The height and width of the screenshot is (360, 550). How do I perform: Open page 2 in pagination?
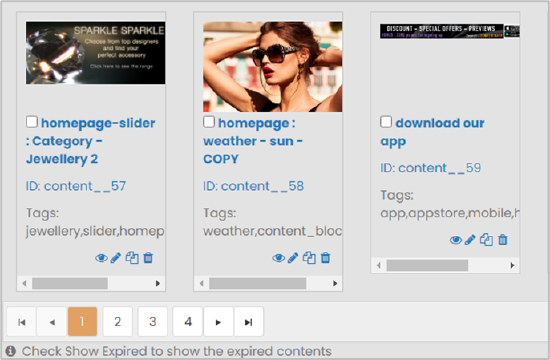point(118,322)
